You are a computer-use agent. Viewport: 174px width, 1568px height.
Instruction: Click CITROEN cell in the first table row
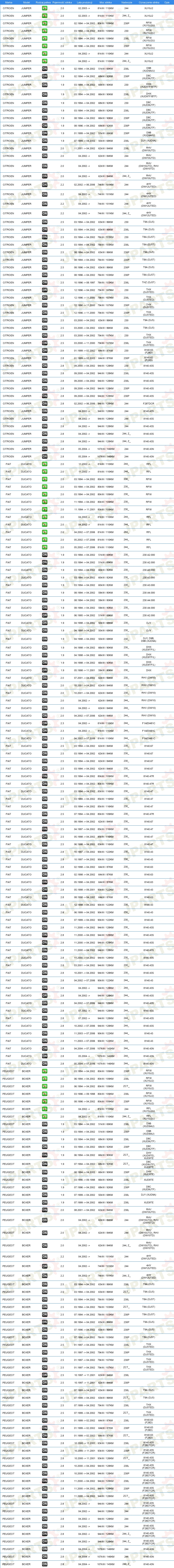pos(8,8)
